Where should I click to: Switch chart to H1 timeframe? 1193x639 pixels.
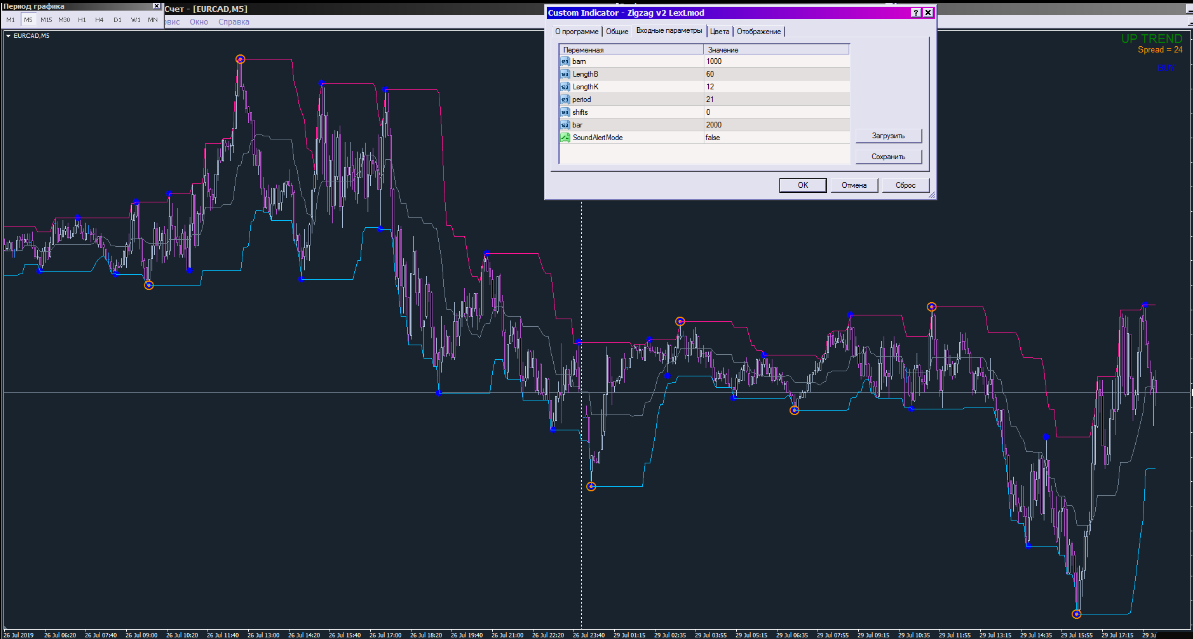pos(82,20)
